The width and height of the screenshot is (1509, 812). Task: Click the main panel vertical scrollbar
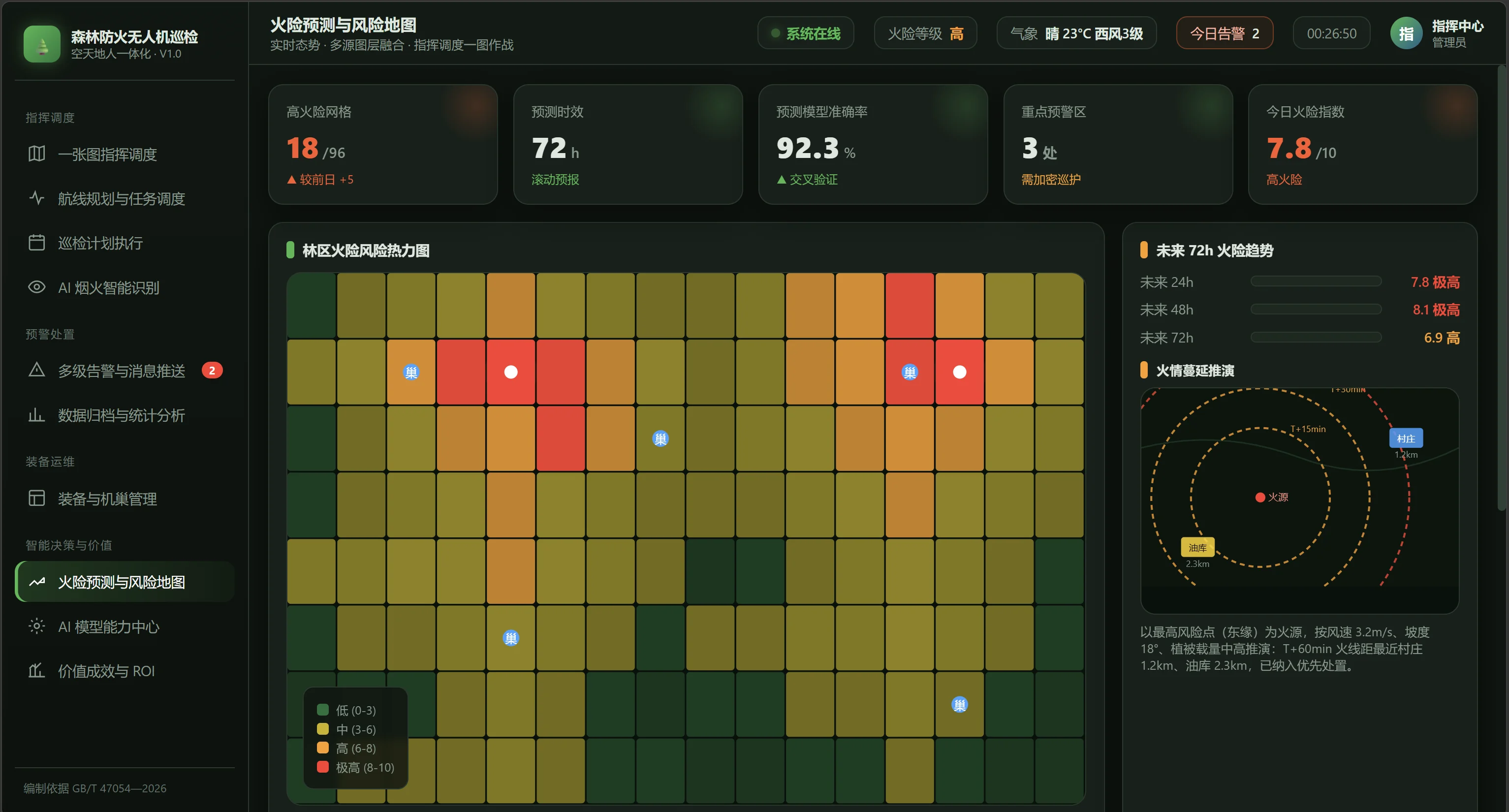(x=1502, y=287)
